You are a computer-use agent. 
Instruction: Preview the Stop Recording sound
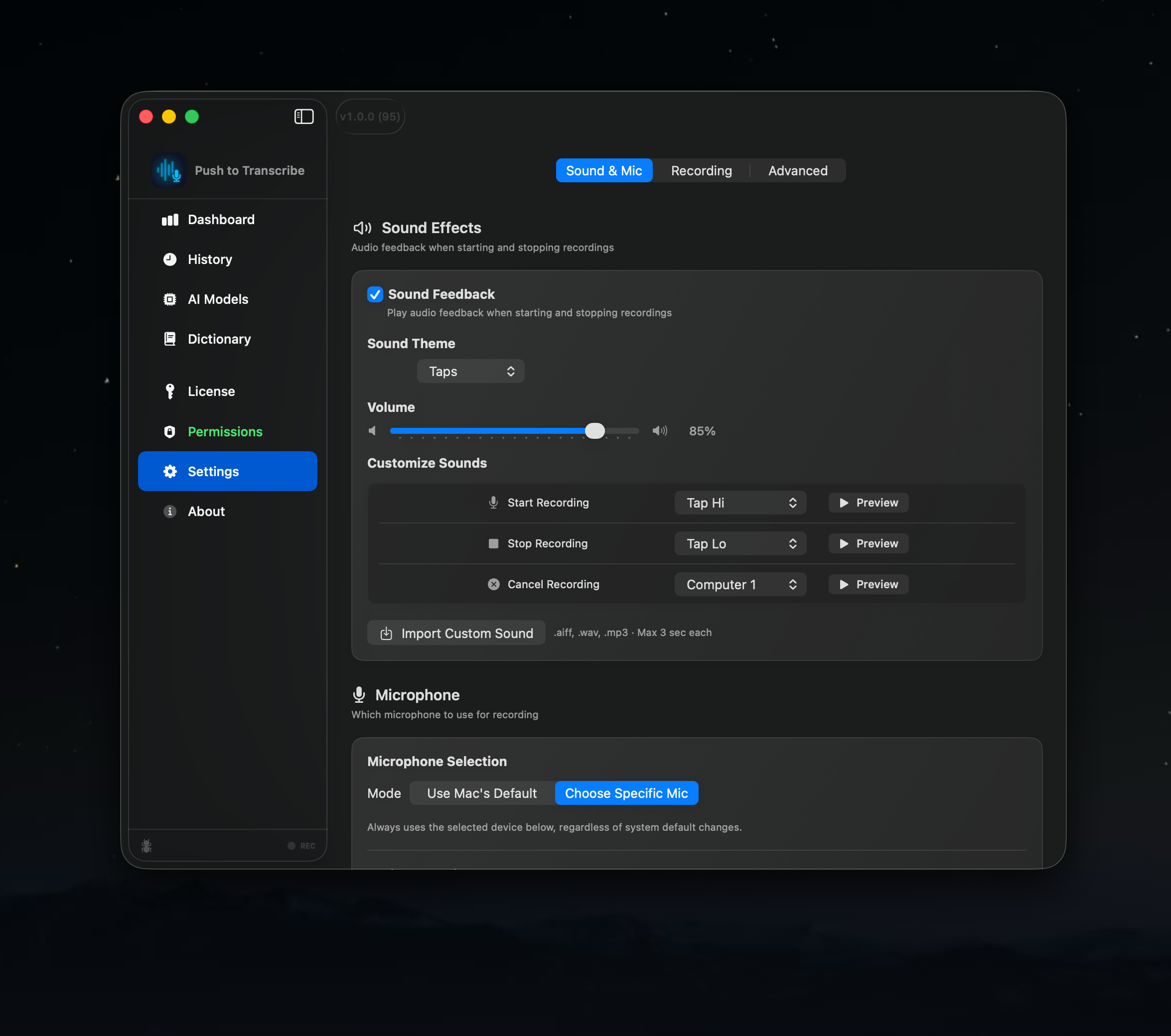868,543
